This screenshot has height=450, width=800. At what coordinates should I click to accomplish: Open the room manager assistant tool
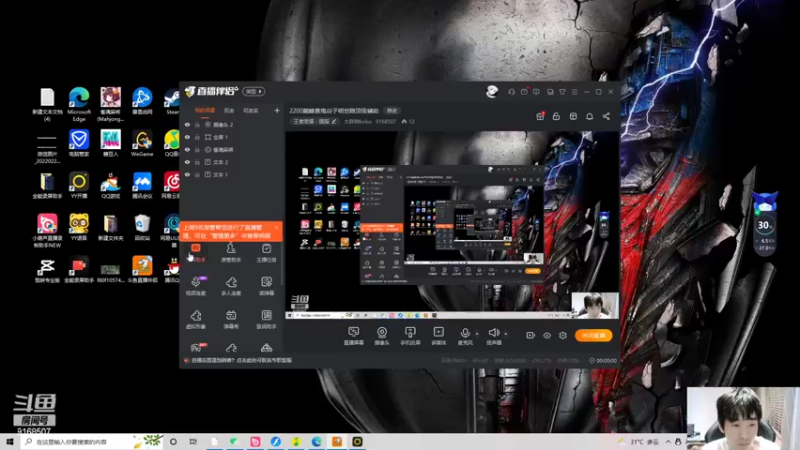231,253
